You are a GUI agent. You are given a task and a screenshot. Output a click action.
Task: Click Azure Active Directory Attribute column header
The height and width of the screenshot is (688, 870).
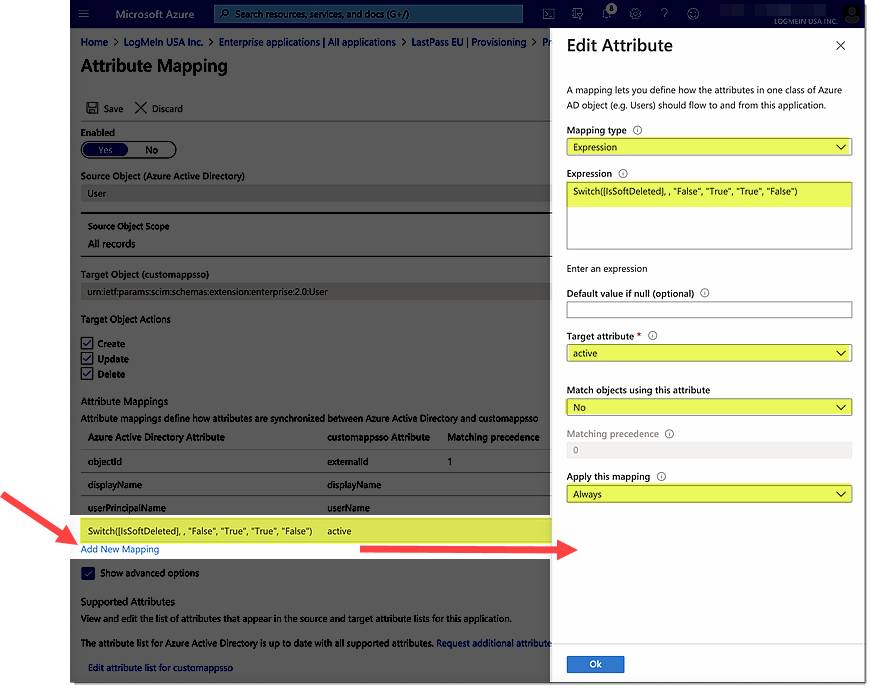tap(156, 437)
